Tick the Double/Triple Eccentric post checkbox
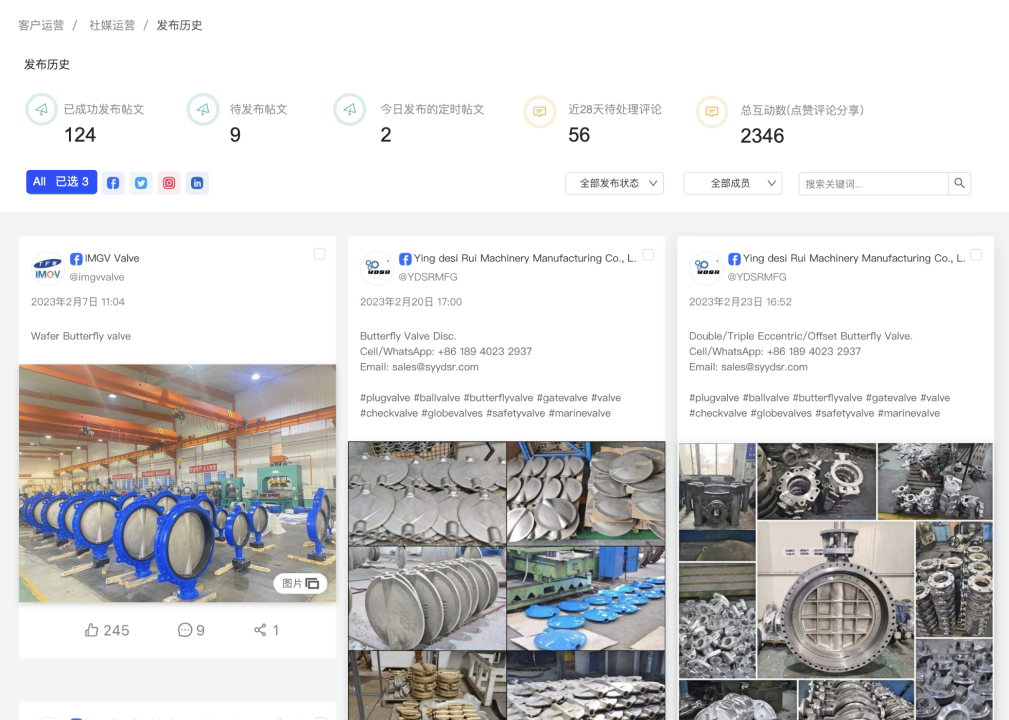 click(x=976, y=255)
